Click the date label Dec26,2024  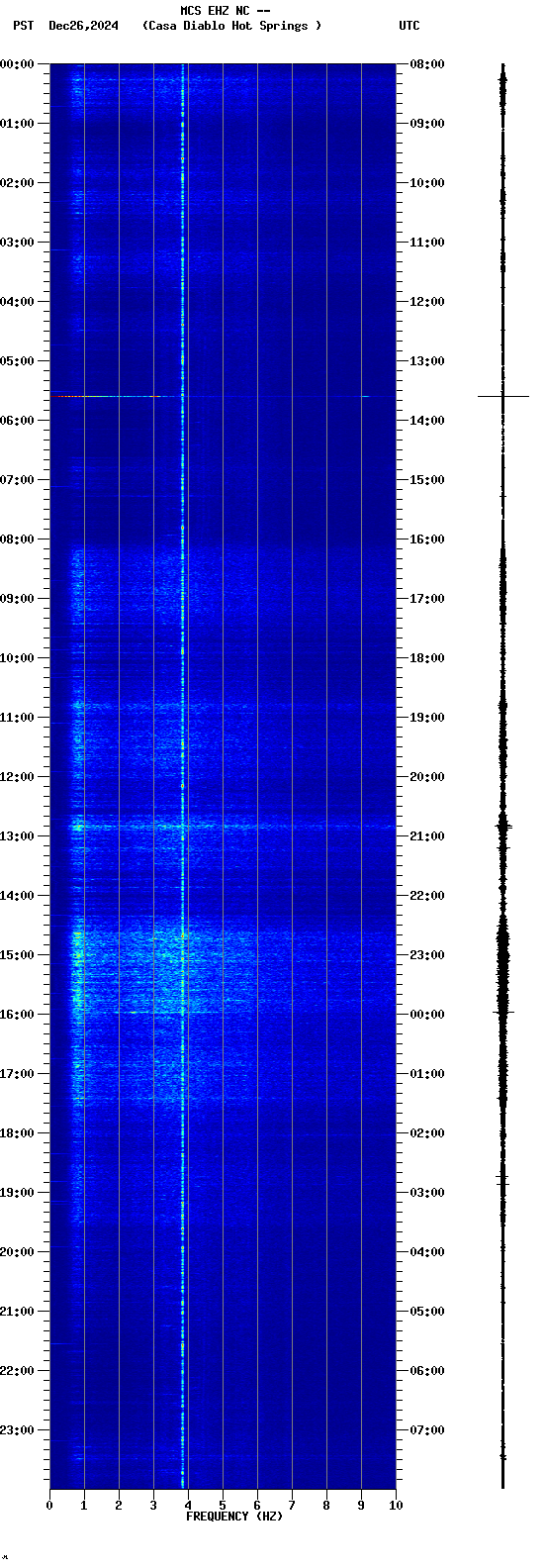83,26
